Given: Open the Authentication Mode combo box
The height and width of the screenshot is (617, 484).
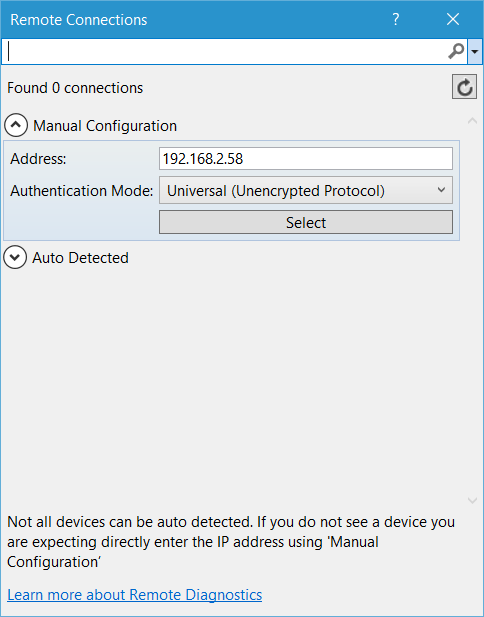Looking at the screenshot, I should click(306, 190).
